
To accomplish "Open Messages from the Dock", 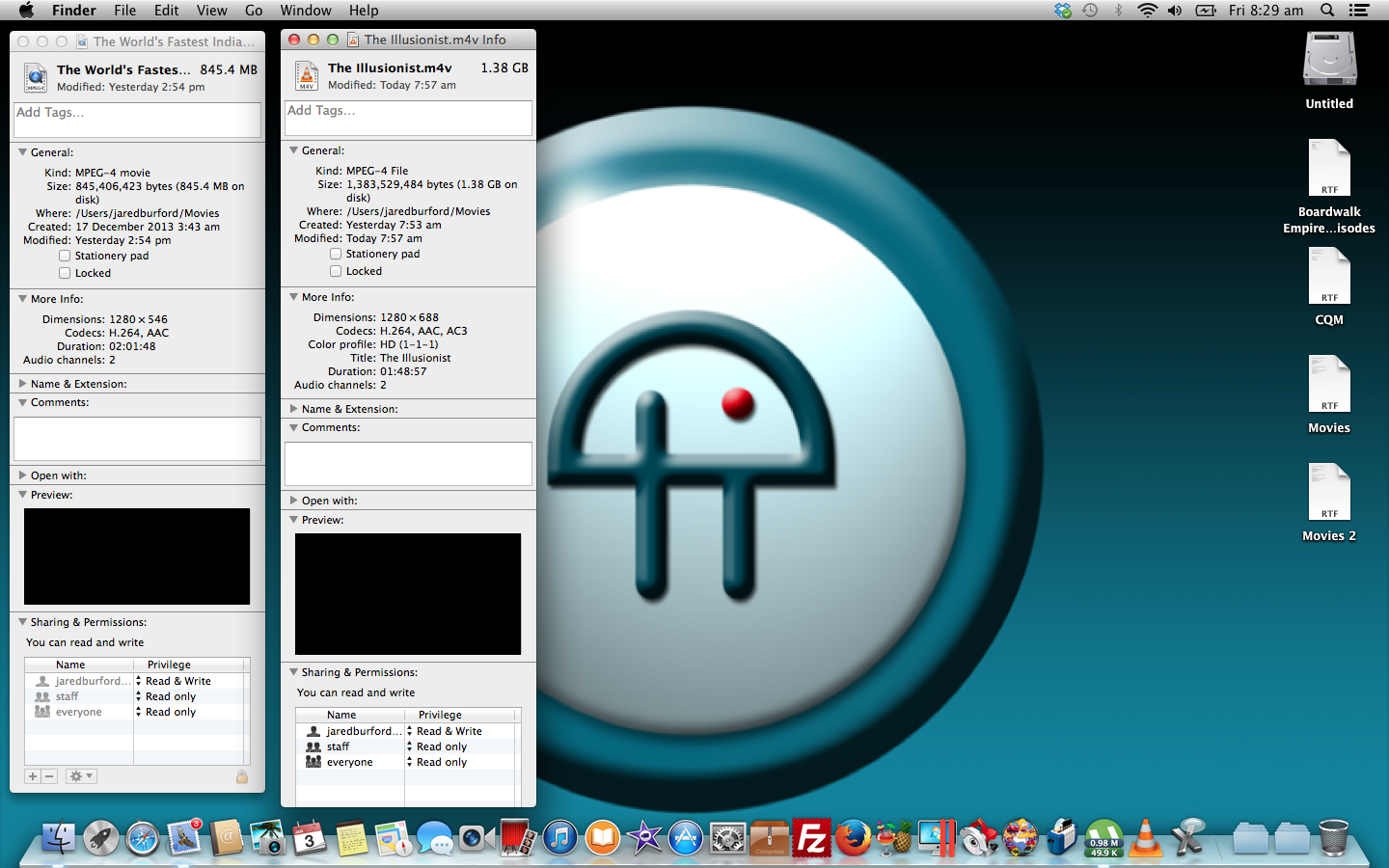I will (435, 837).
